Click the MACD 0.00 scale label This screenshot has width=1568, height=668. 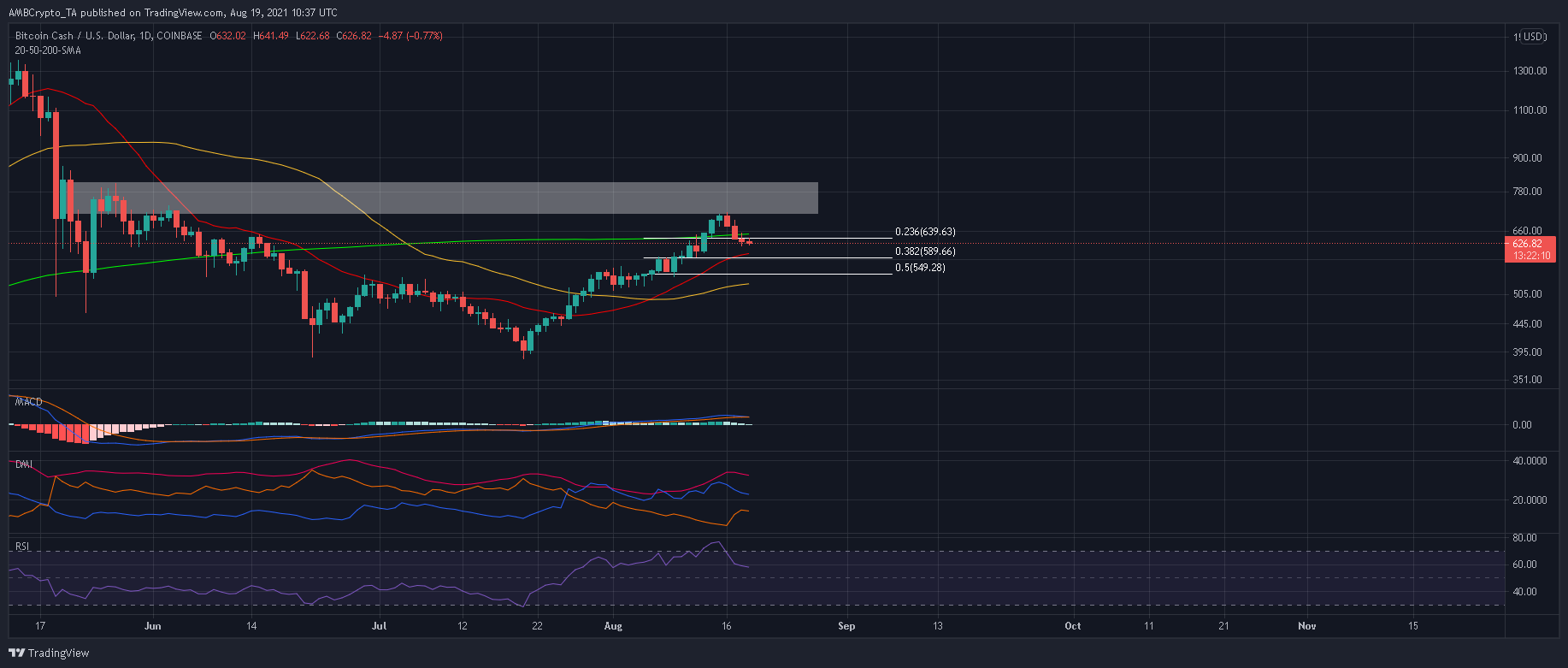(x=1522, y=425)
